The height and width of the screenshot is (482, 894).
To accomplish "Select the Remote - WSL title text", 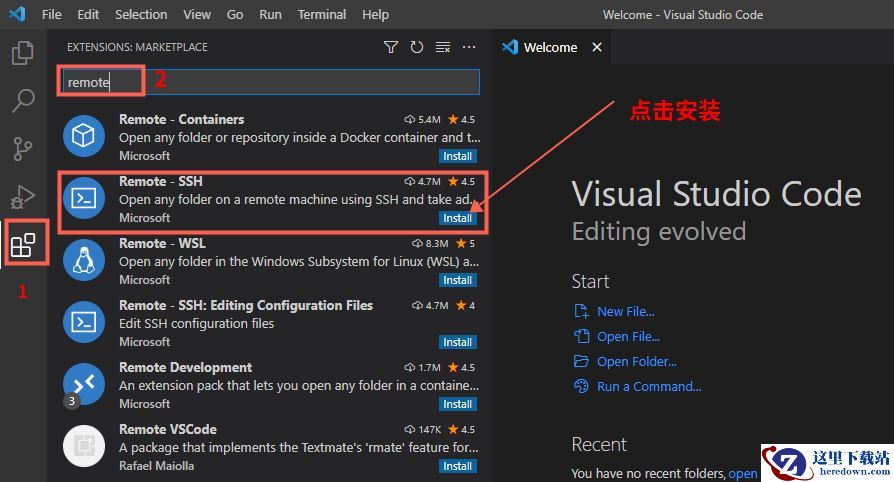I will pyautogui.click(x=162, y=244).
